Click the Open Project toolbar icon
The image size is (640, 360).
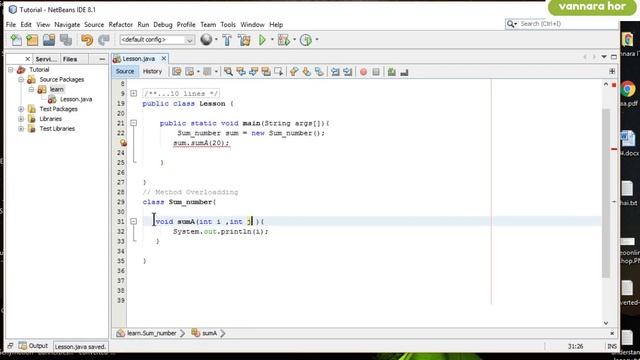49,40
